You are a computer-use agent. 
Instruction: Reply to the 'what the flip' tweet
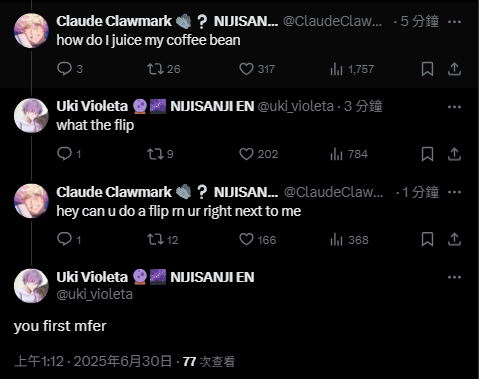click(x=64, y=154)
